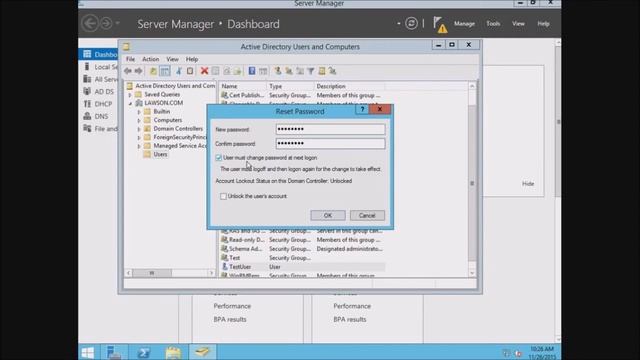
Task: Select the Test security group row
Action: [302, 258]
